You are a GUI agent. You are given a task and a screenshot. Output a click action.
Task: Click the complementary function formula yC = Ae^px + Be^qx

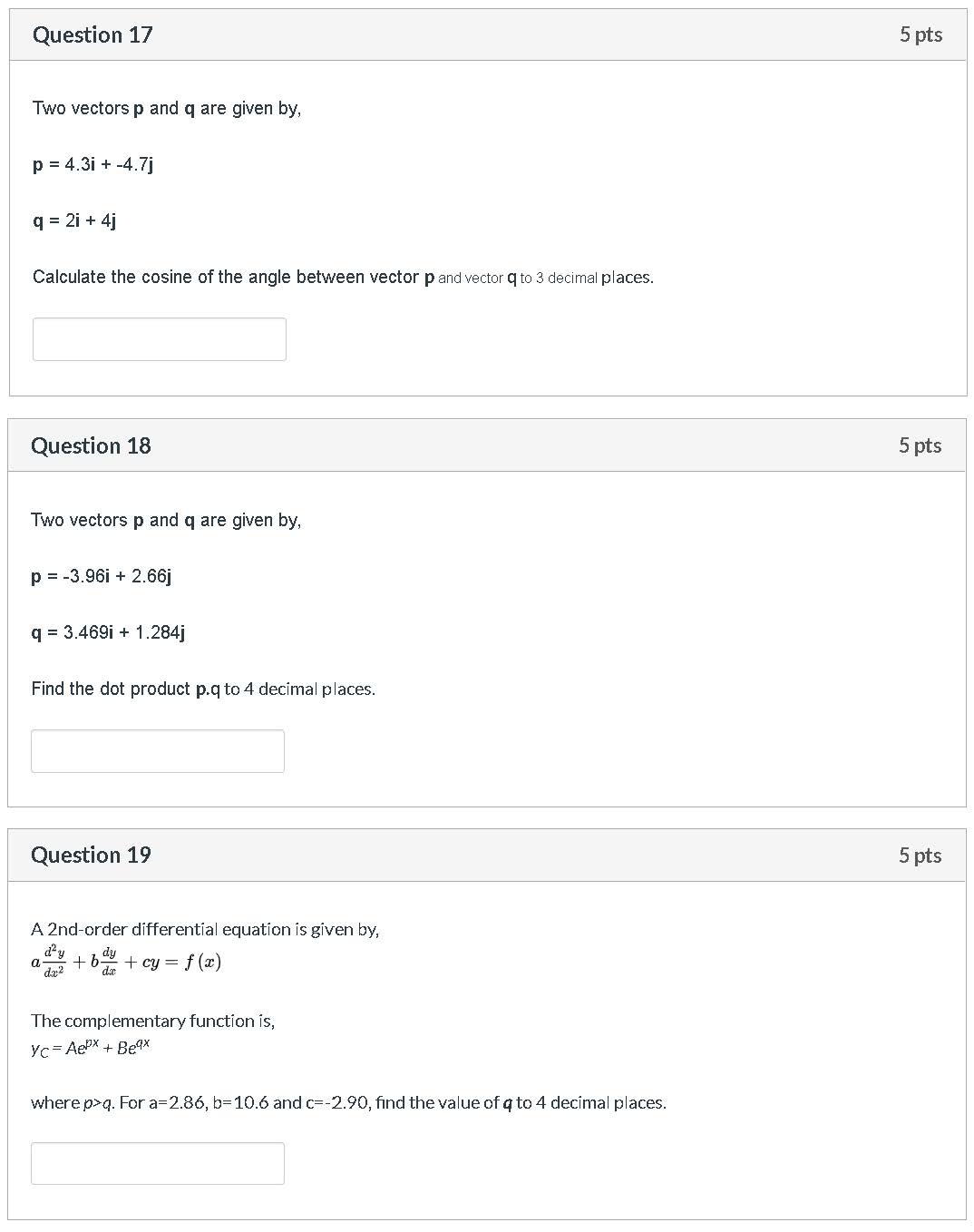(x=90, y=1049)
